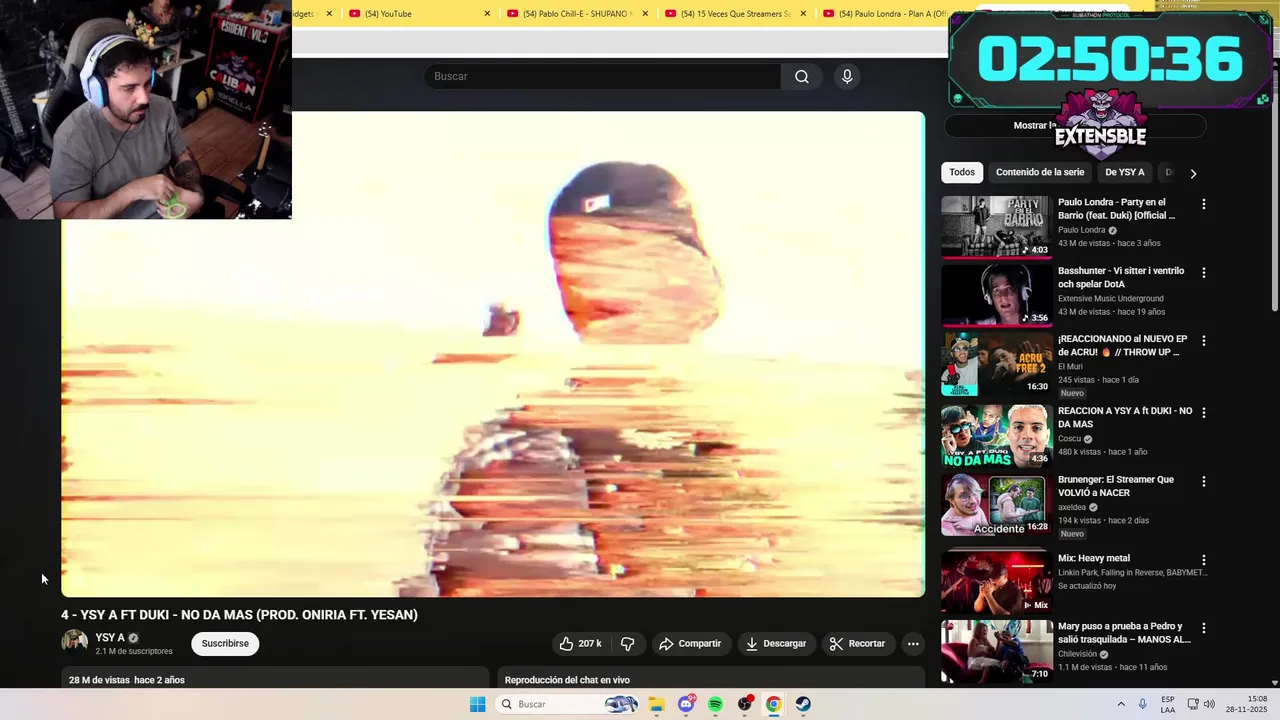Open Coscu channel under REACCION video

[1069, 439]
